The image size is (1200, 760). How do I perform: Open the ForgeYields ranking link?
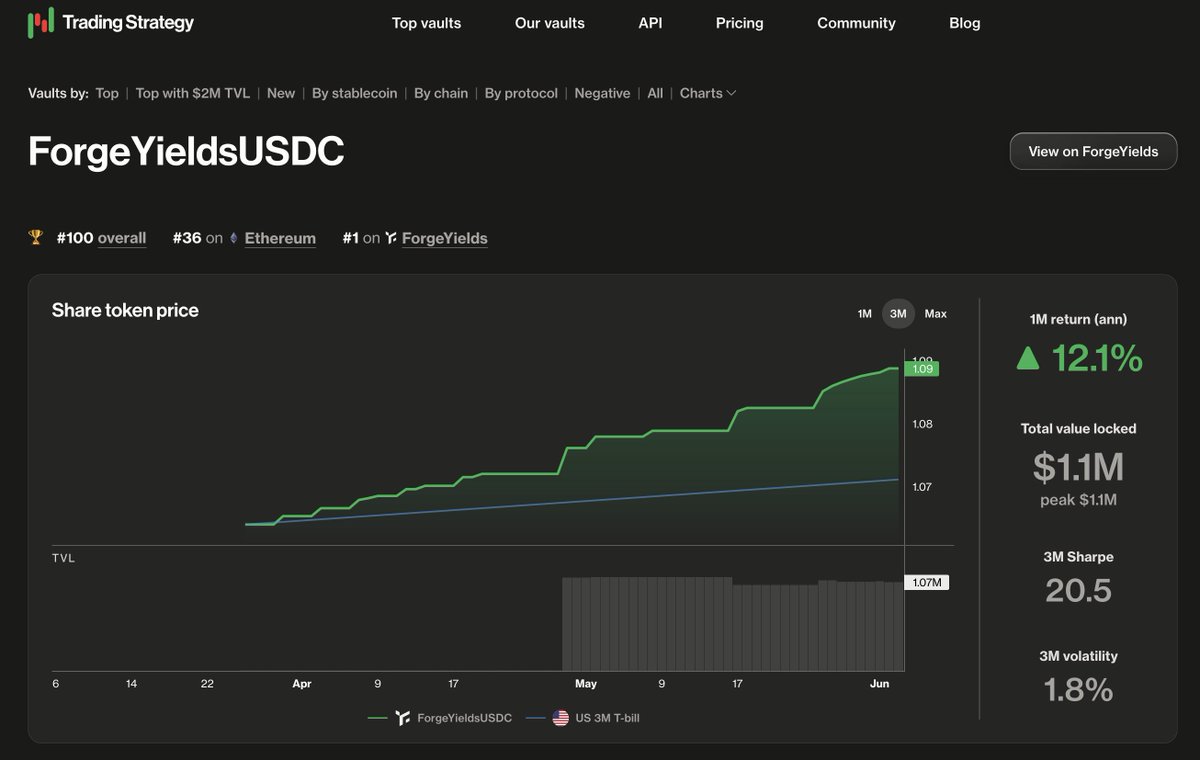pyautogui.click(x=445, y=238)
